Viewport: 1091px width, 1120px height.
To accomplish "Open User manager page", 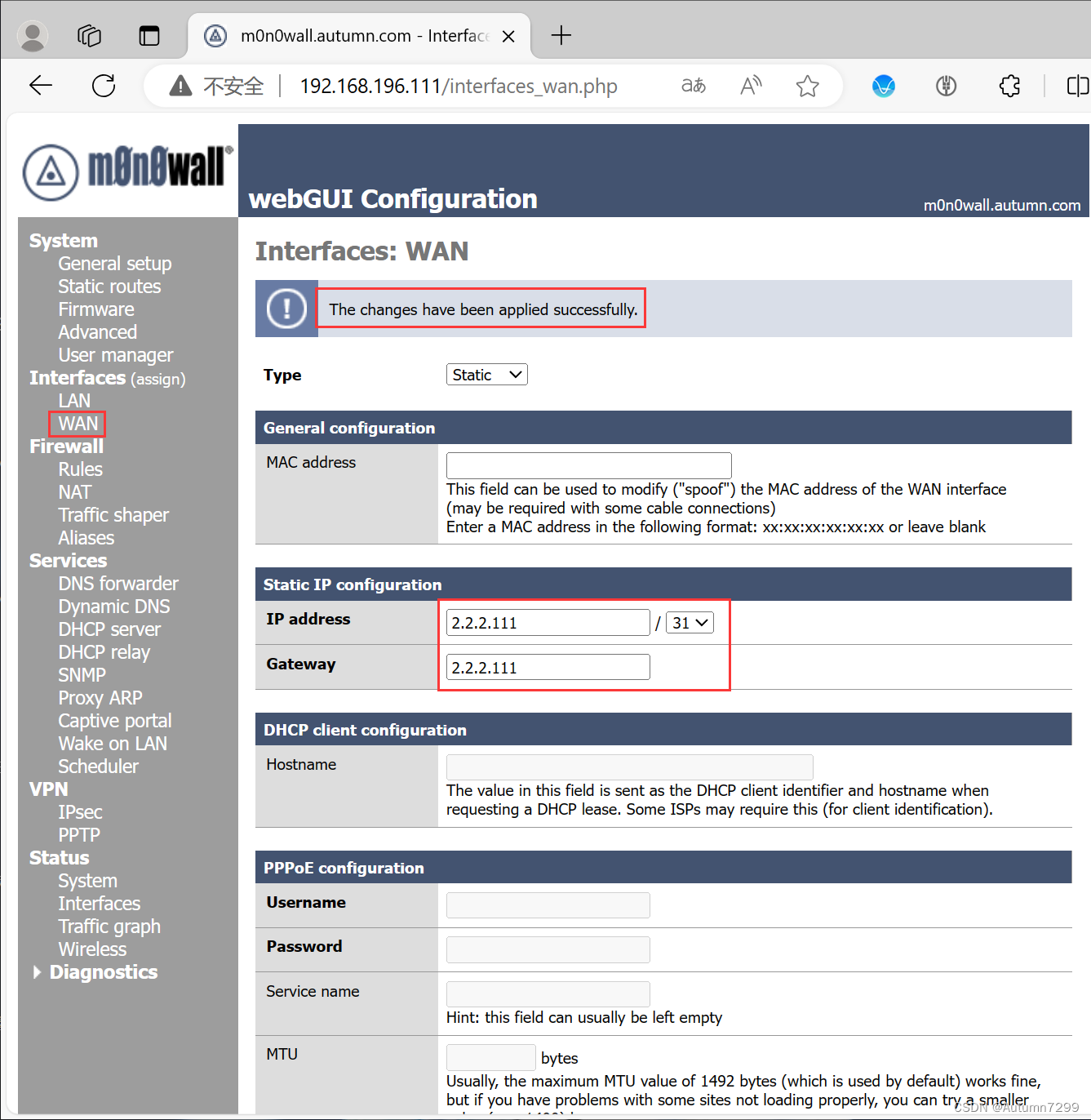I will [x=116, y=355].
